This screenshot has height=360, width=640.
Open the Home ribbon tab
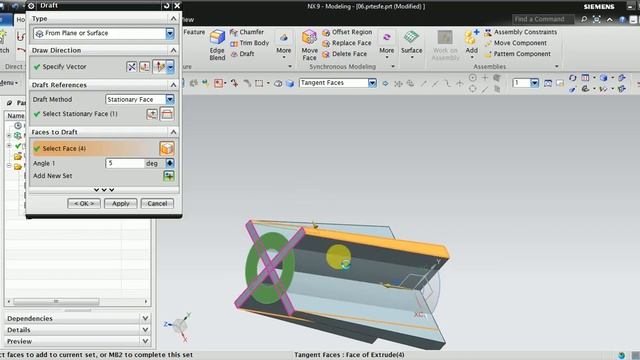[x=20, y=20]
